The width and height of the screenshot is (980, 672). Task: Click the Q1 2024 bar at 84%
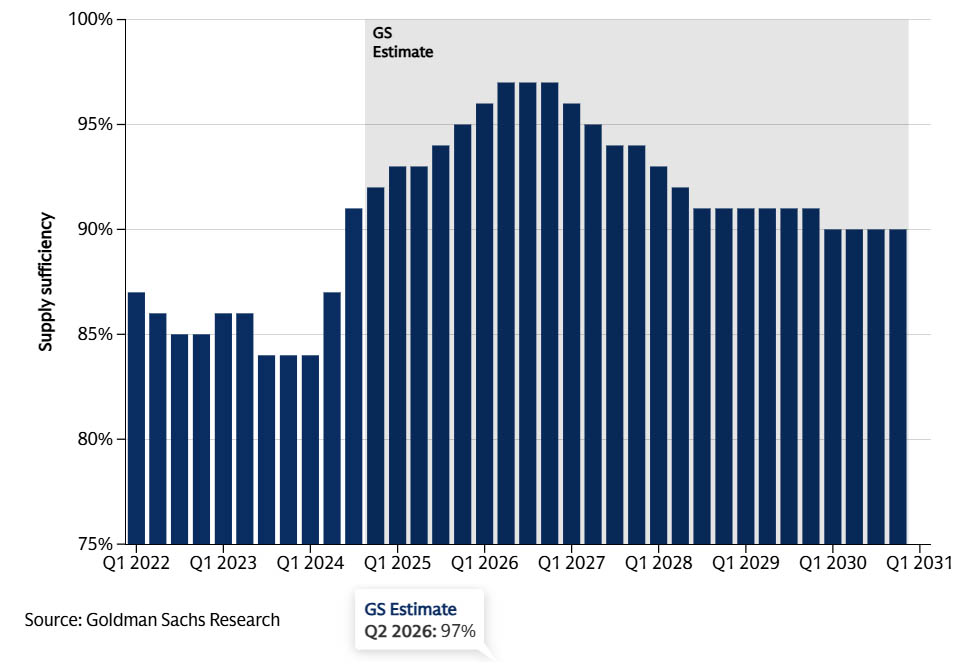310,449
